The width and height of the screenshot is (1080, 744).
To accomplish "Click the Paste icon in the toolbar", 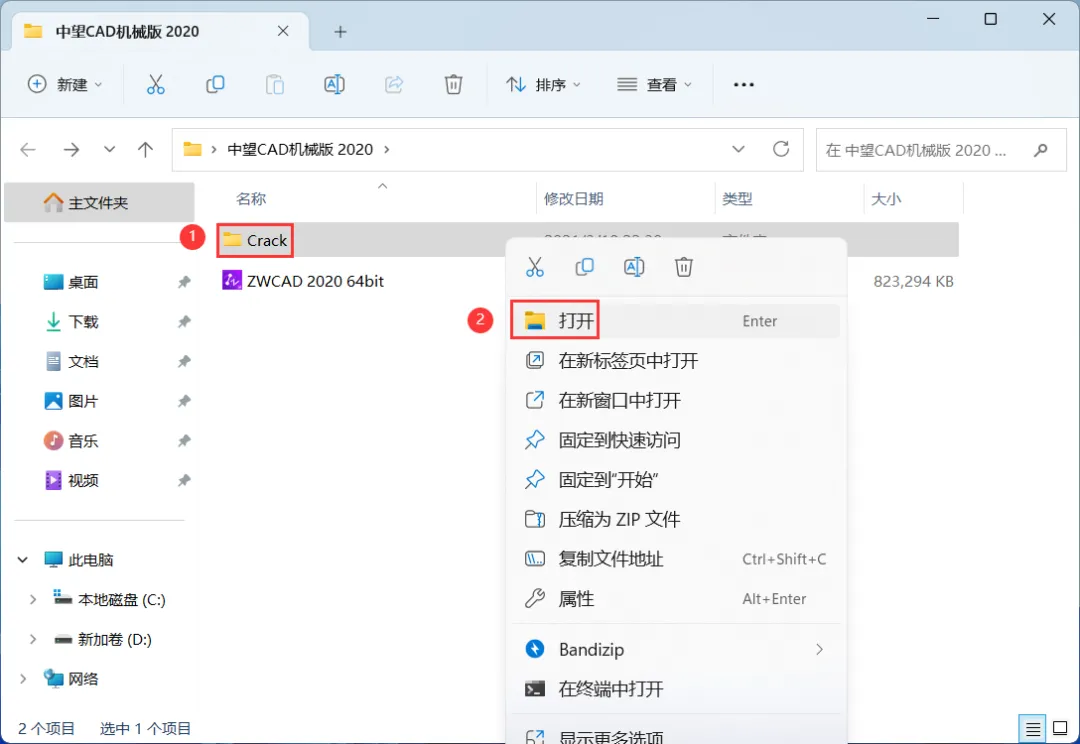I will (x=275, y=85).
